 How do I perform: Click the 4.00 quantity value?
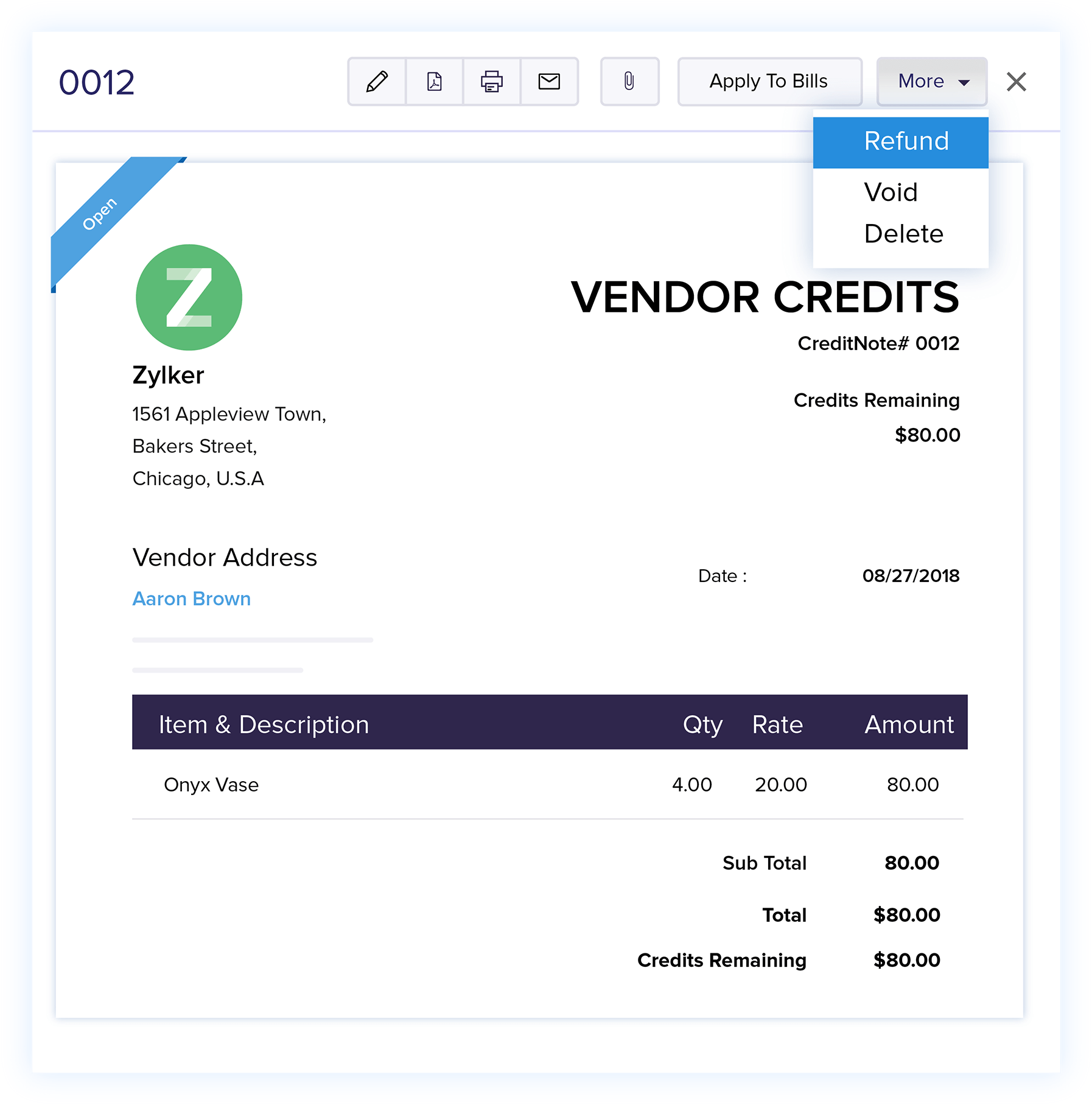(692, 784)
